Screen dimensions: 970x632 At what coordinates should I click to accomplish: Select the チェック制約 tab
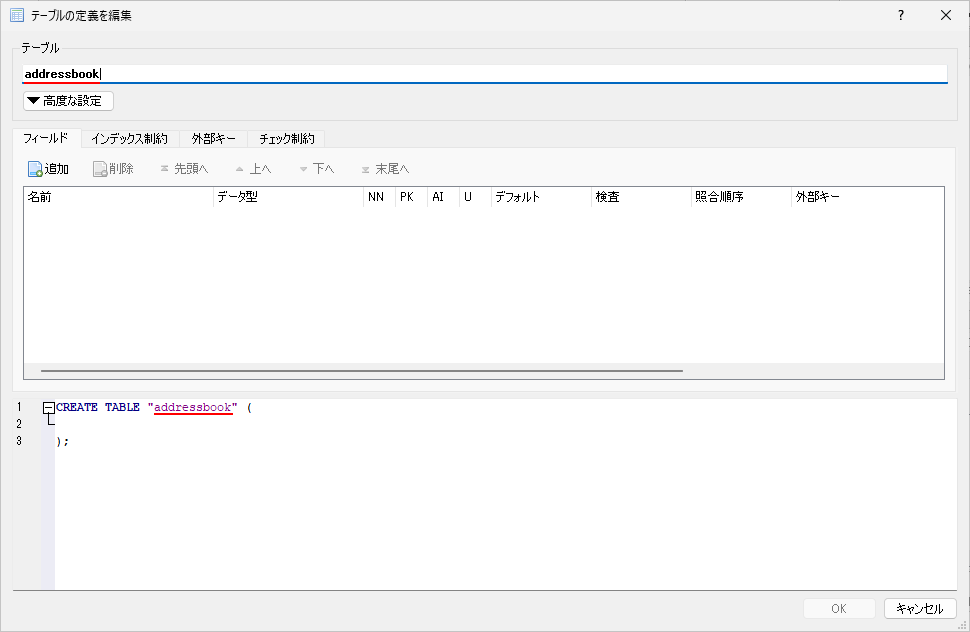(x=286, y=139)
